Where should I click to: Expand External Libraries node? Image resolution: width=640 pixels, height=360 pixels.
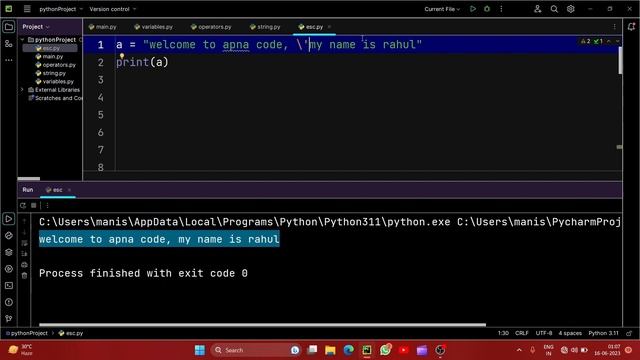[x=22, y=90]
